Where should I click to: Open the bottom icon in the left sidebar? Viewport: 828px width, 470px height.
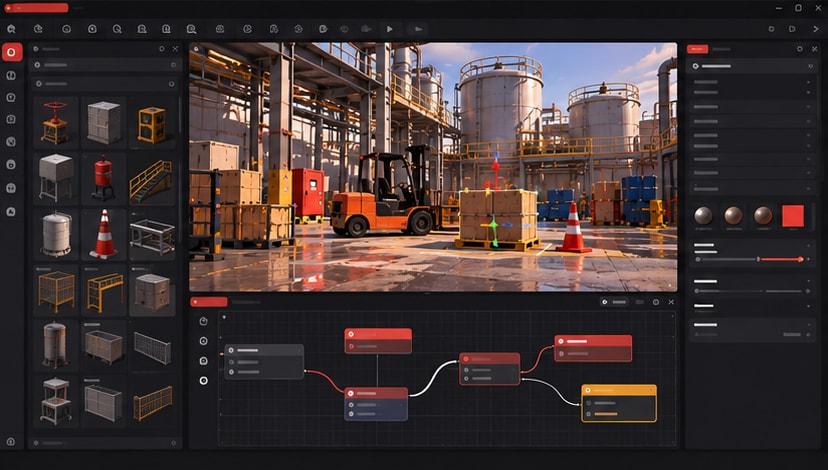click(x=11, y=441)
